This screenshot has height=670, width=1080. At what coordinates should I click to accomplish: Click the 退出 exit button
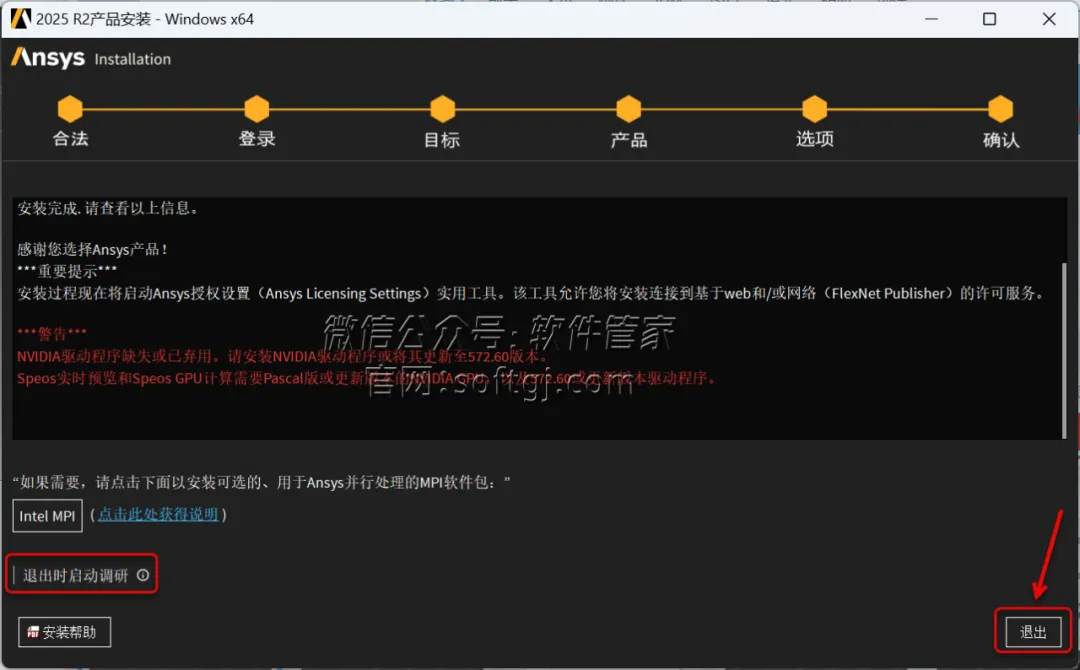tap(1032, 631)
